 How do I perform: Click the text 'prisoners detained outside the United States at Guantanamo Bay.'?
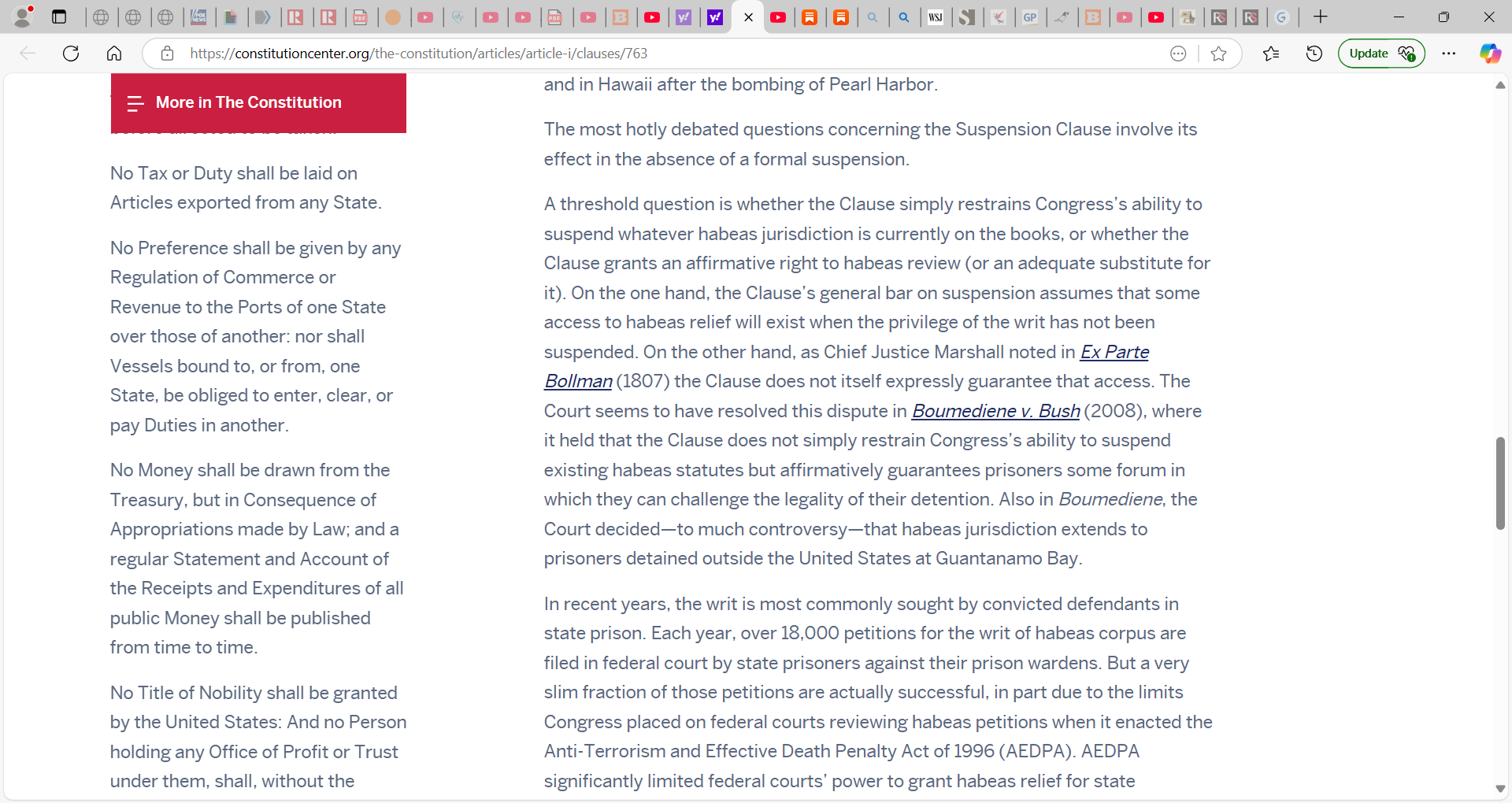[x=813, y=558]
